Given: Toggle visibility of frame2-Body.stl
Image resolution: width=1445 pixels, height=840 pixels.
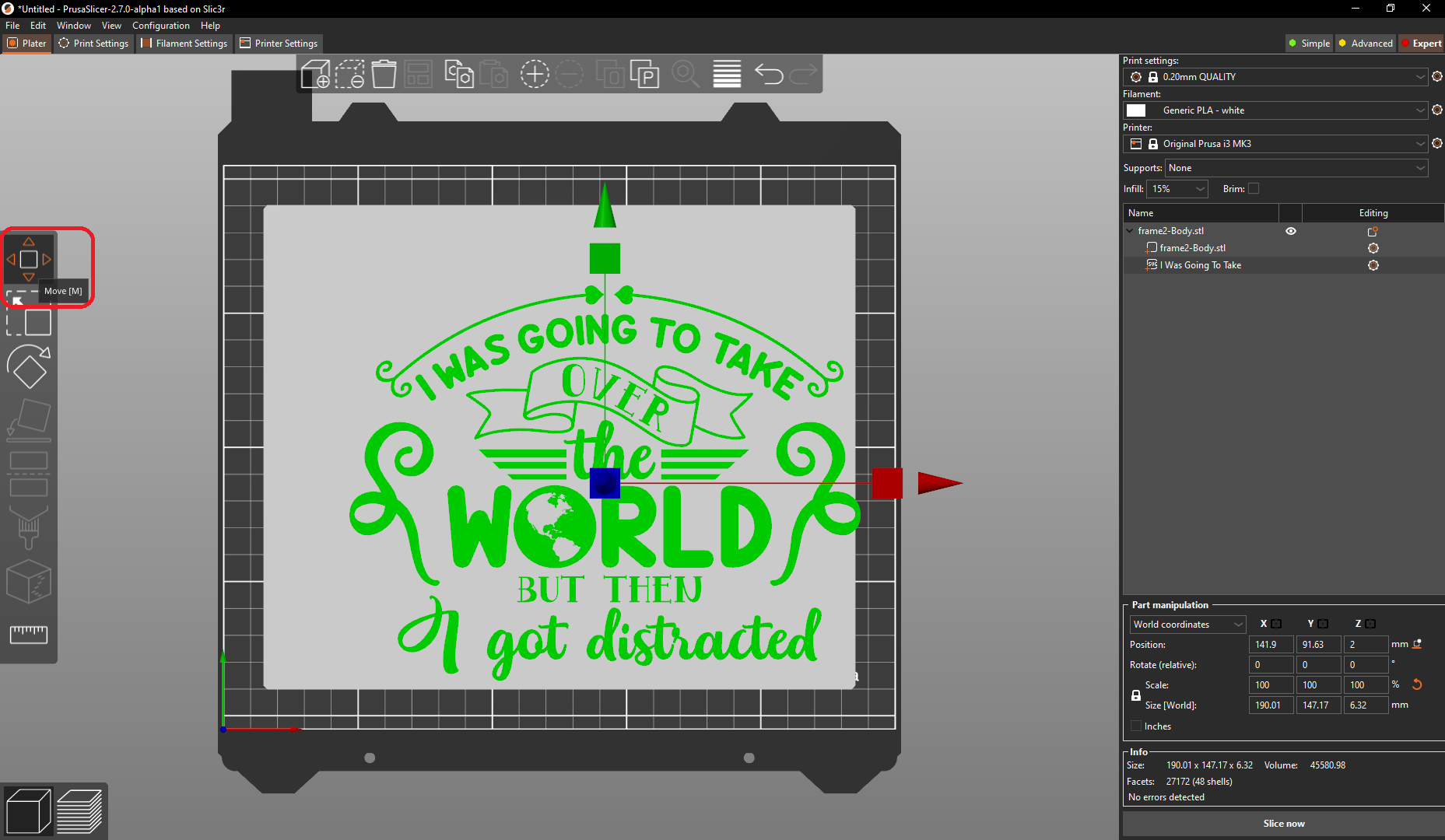Looking at the screenshot, I should 1291,231.
